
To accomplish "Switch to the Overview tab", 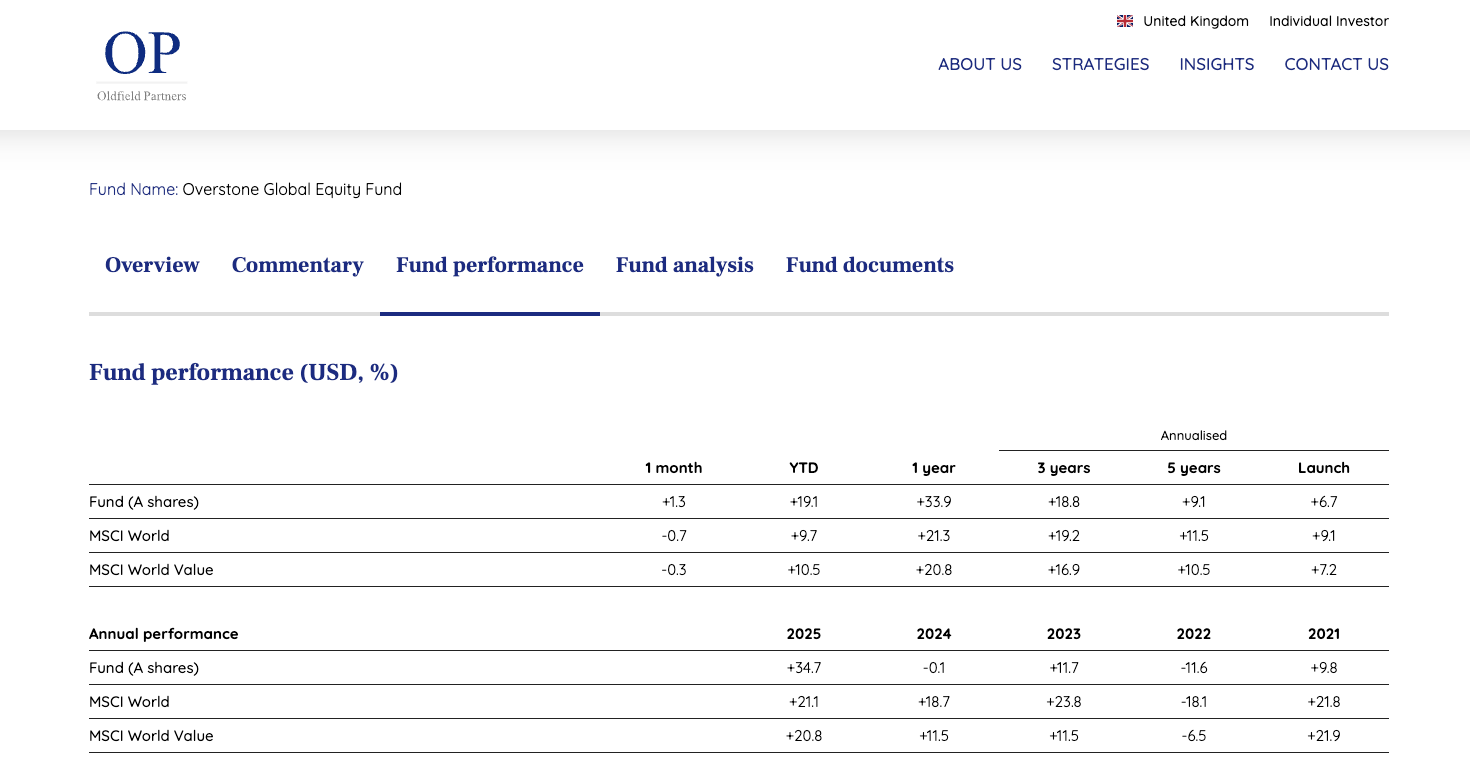I will point(152,265).
